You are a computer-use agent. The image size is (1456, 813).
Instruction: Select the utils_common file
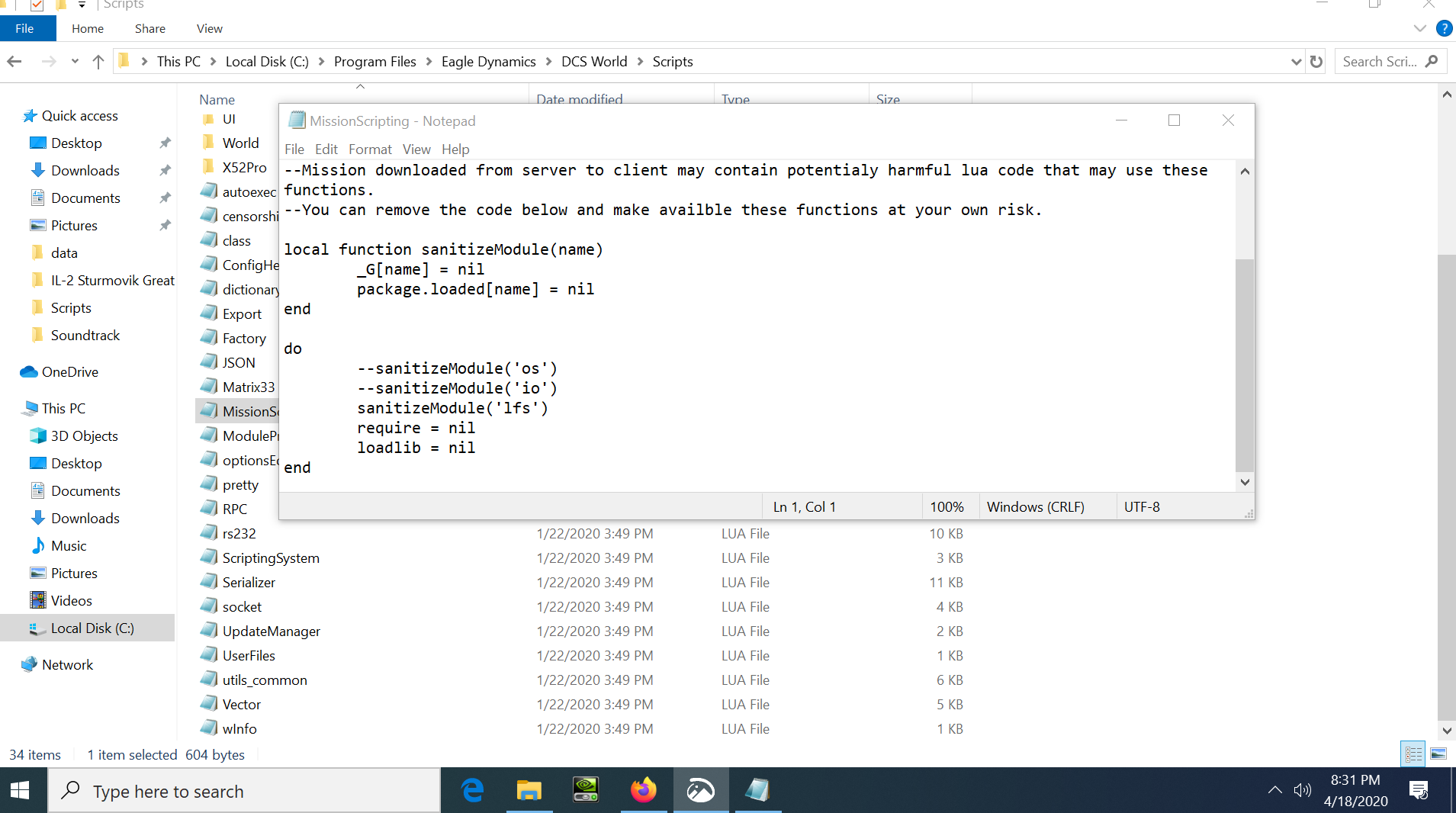[265, 680]
